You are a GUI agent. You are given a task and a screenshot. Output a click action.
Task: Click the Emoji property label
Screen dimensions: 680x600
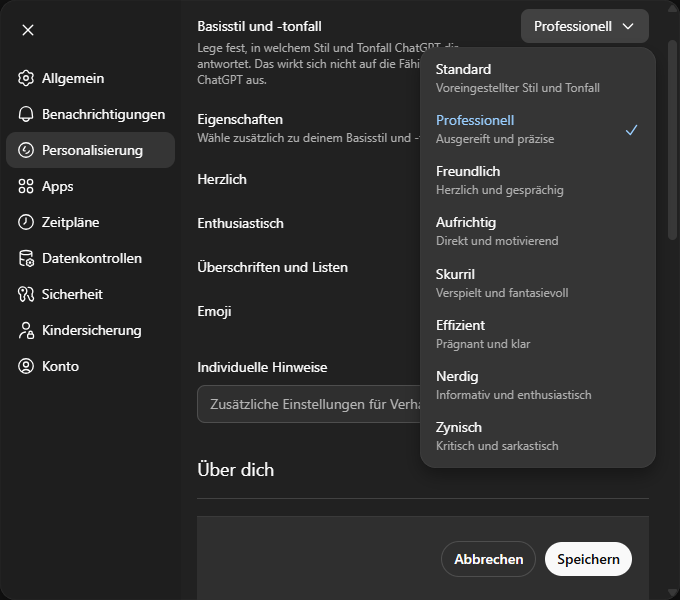coord(214,311)
